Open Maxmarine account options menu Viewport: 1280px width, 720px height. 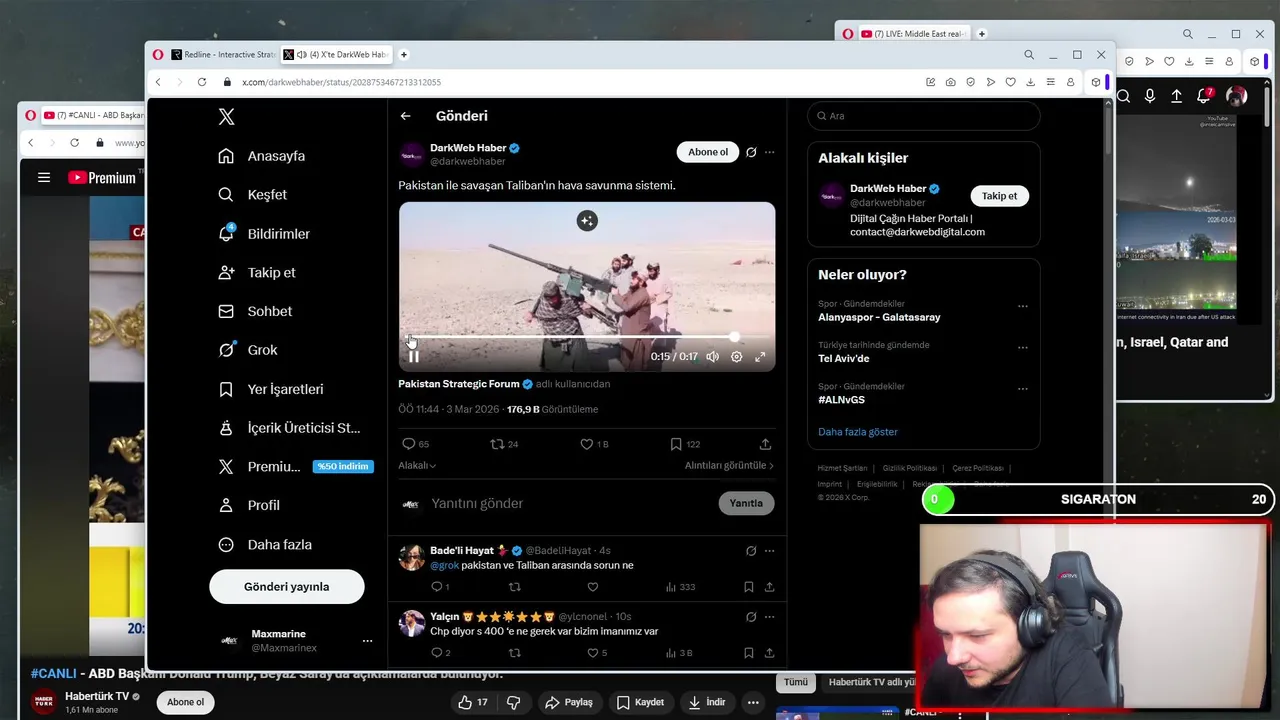[367, 641]
